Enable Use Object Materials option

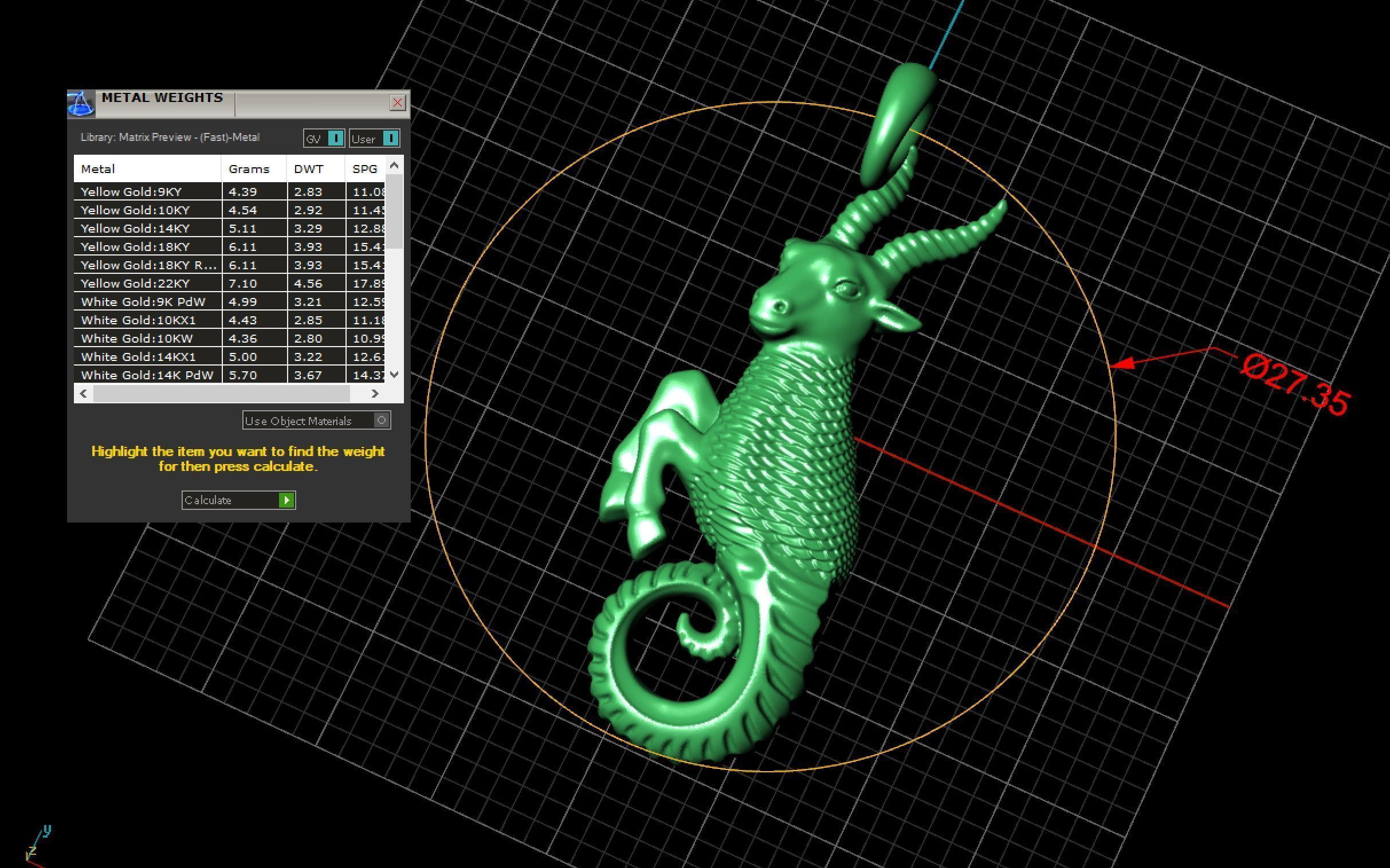tap(317, 420)
